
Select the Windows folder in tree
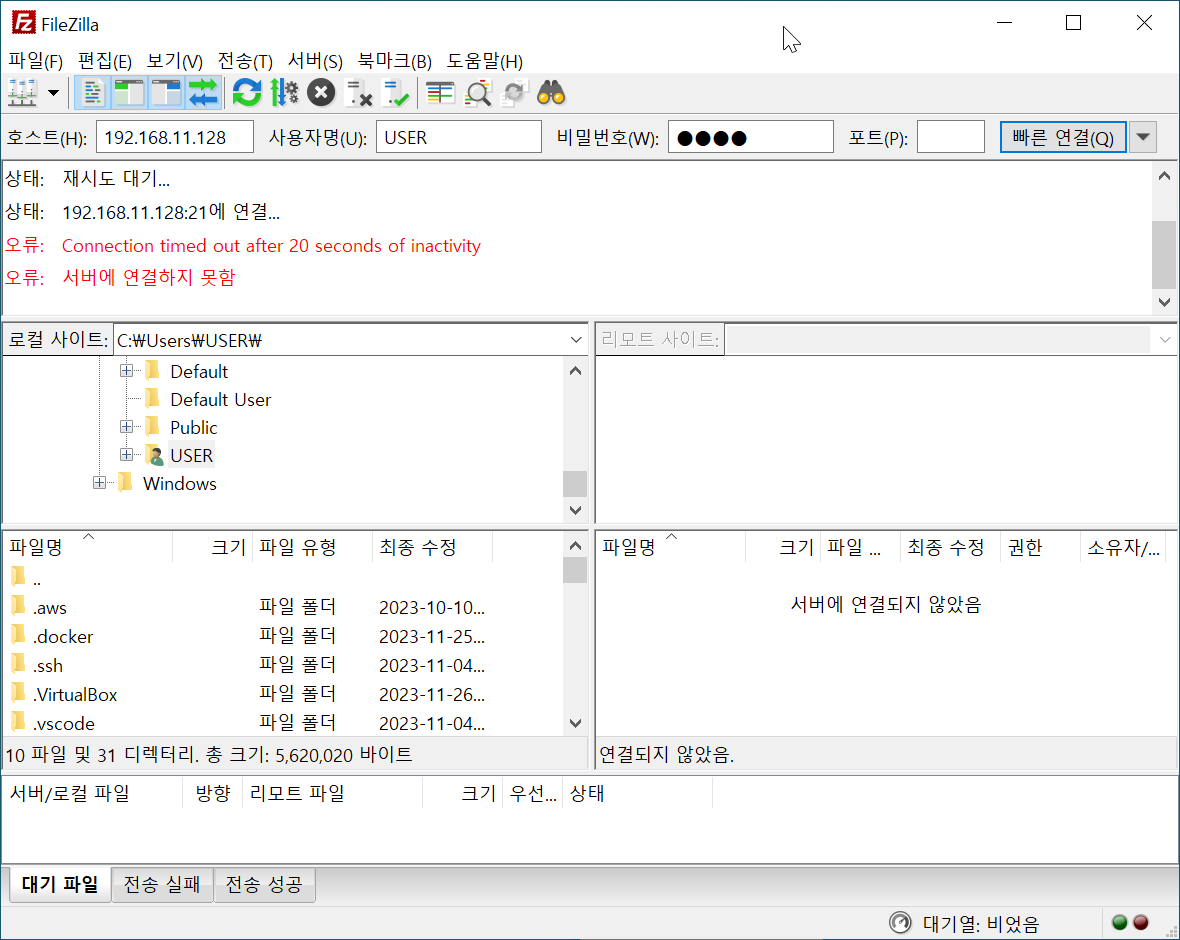(179, 483)
